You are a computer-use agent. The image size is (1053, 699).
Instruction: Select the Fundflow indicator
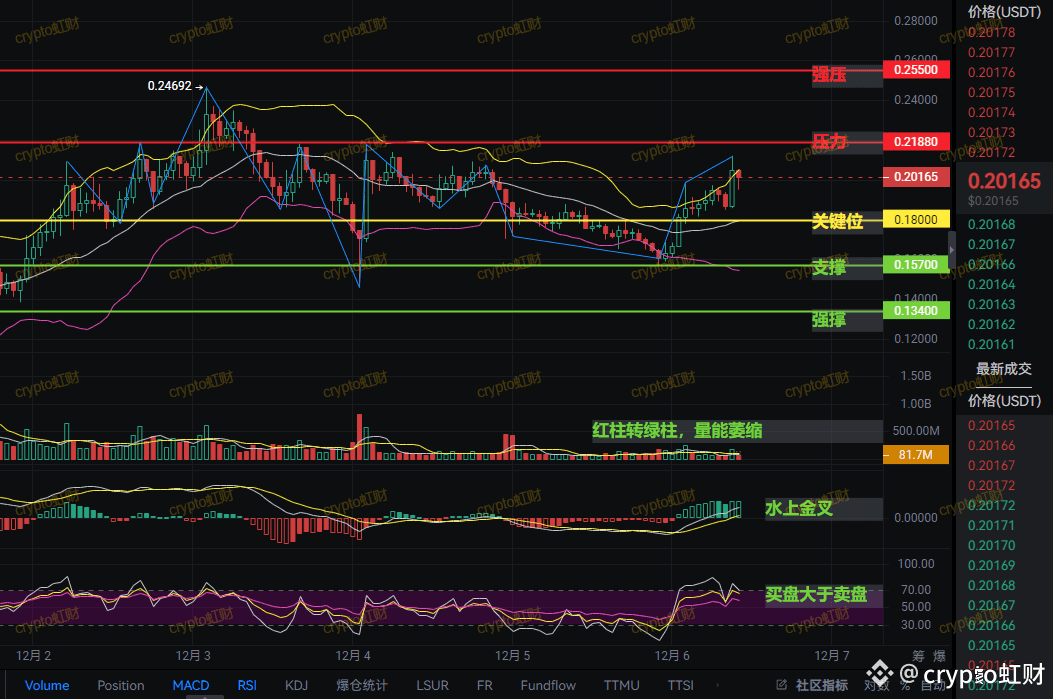[x=548, y=685]
